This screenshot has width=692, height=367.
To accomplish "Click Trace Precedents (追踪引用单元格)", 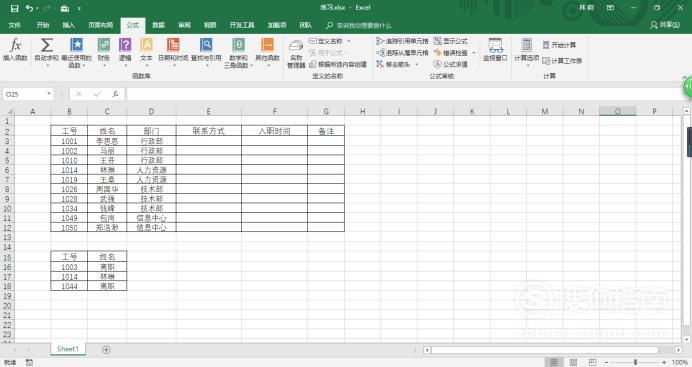I will (402, 41).
